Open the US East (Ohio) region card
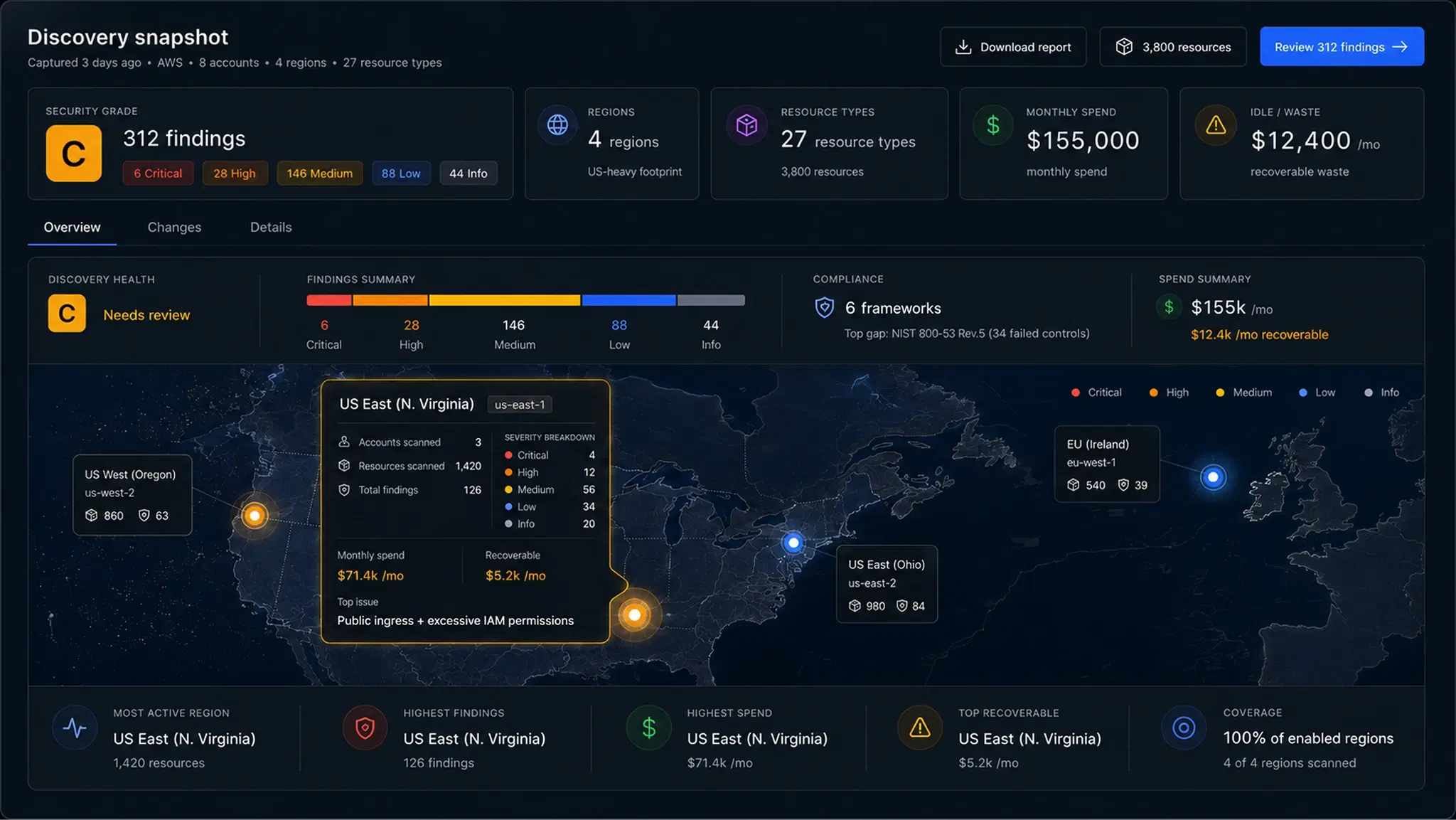The width and height of the screenshot is (1456, 820). pos(887,584)
